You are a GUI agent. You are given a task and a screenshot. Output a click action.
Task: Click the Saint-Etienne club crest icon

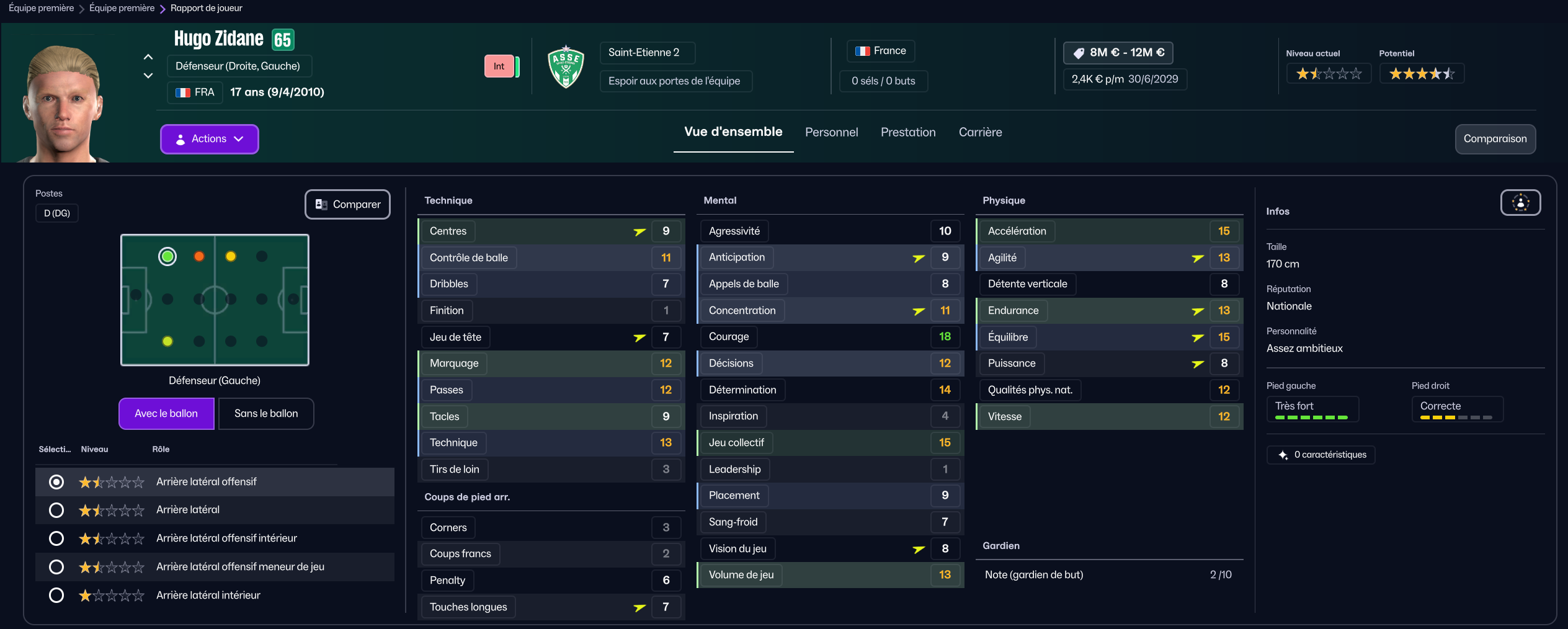pos(566,66)
